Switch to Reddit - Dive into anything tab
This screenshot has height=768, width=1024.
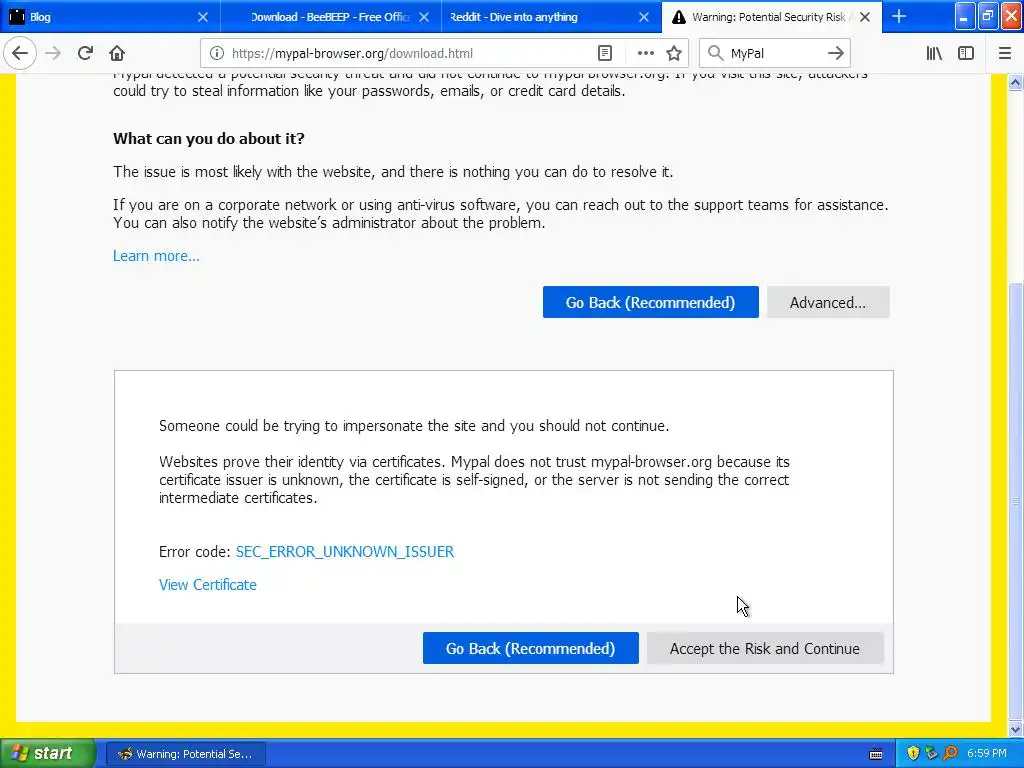coord(552,17)
